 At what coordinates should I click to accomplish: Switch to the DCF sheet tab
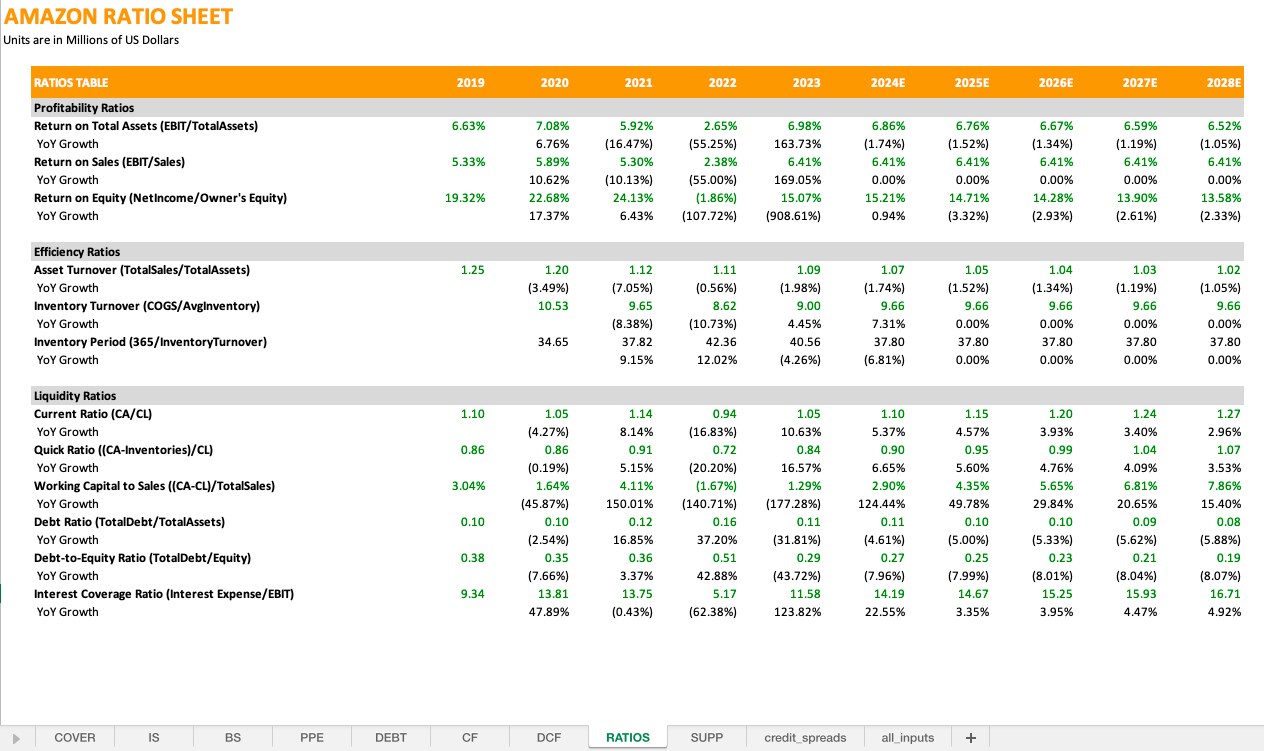(x=549, y=738)
